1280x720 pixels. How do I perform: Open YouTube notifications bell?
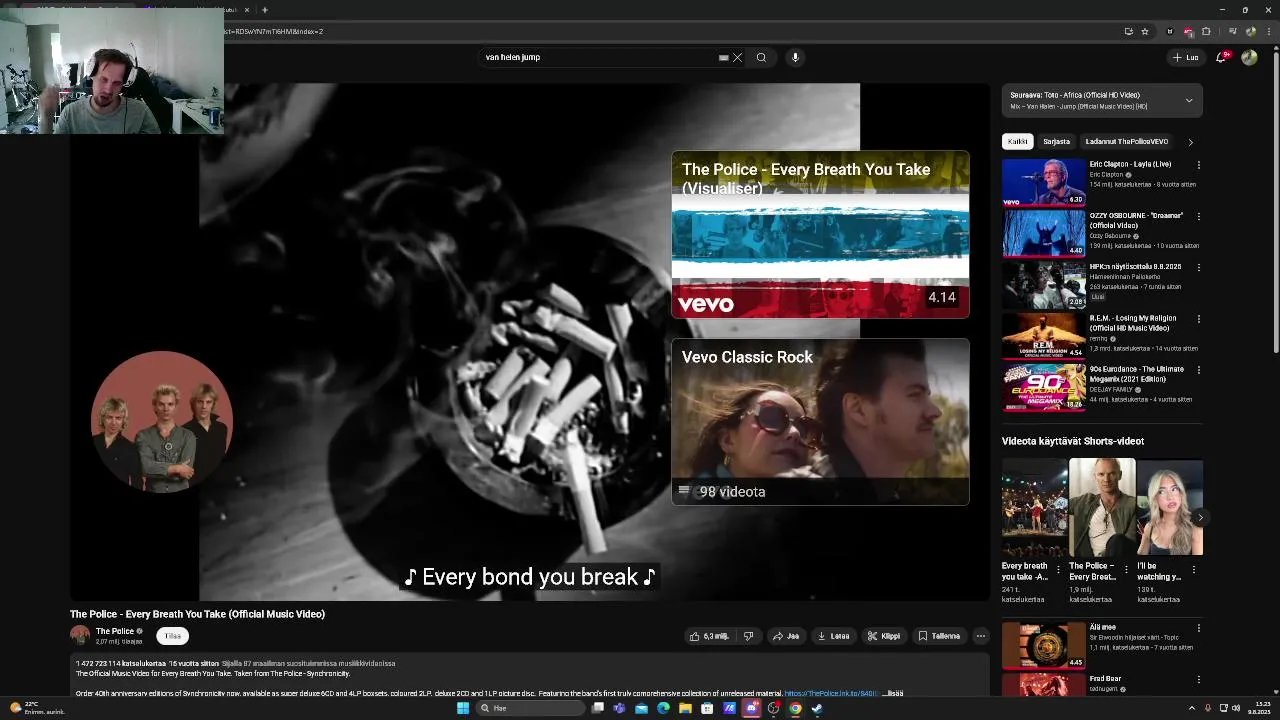pyautogui.click(x=1221, y=57)
